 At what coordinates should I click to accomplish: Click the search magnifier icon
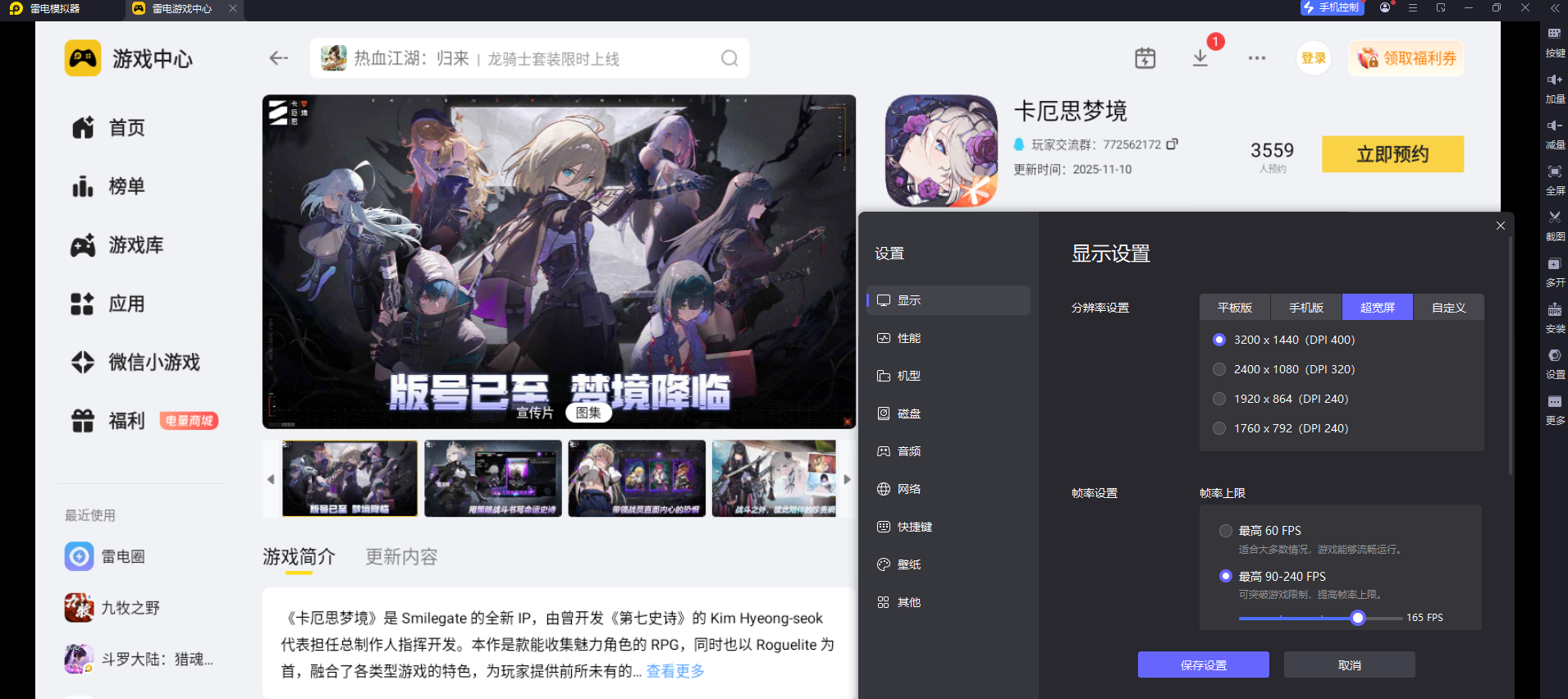(729, 58)
